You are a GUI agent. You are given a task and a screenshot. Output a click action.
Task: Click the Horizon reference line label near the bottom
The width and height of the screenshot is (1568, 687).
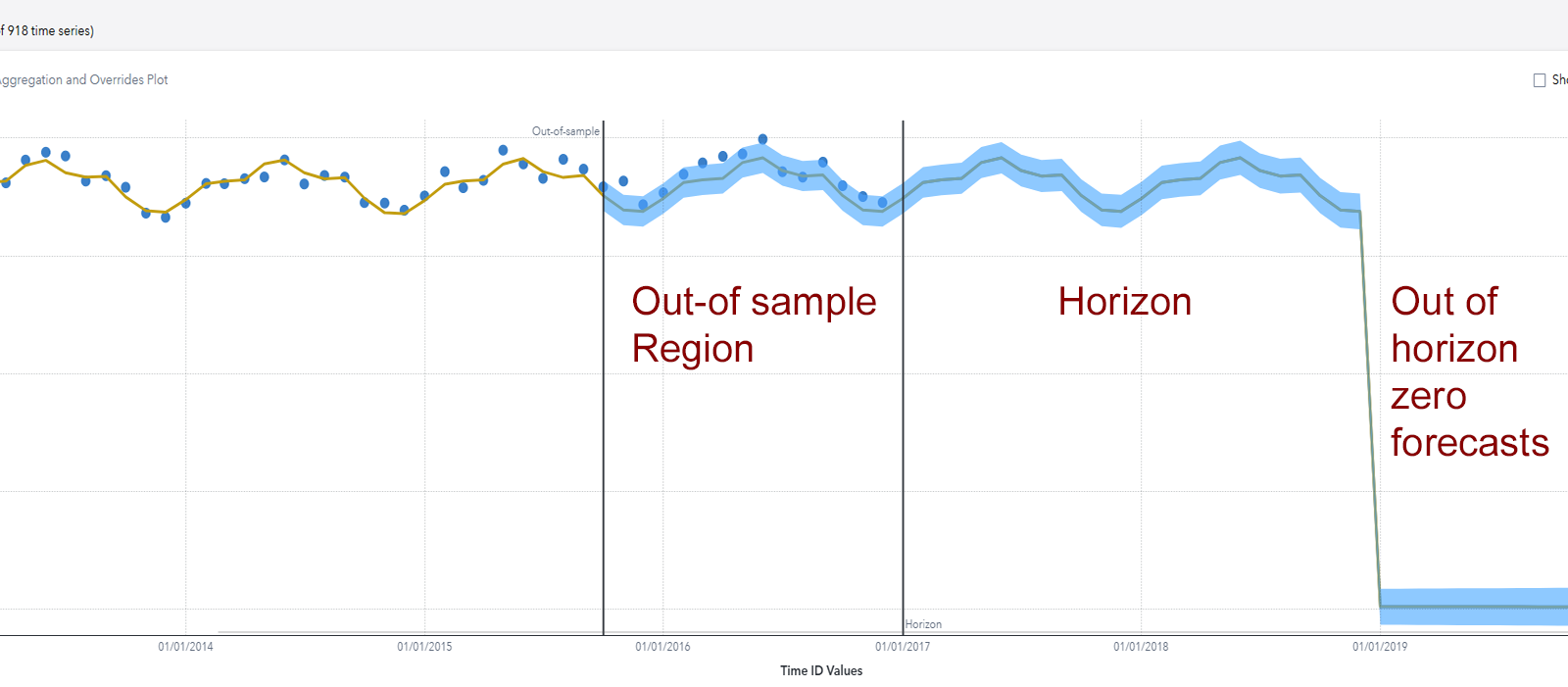click(924, 623)
